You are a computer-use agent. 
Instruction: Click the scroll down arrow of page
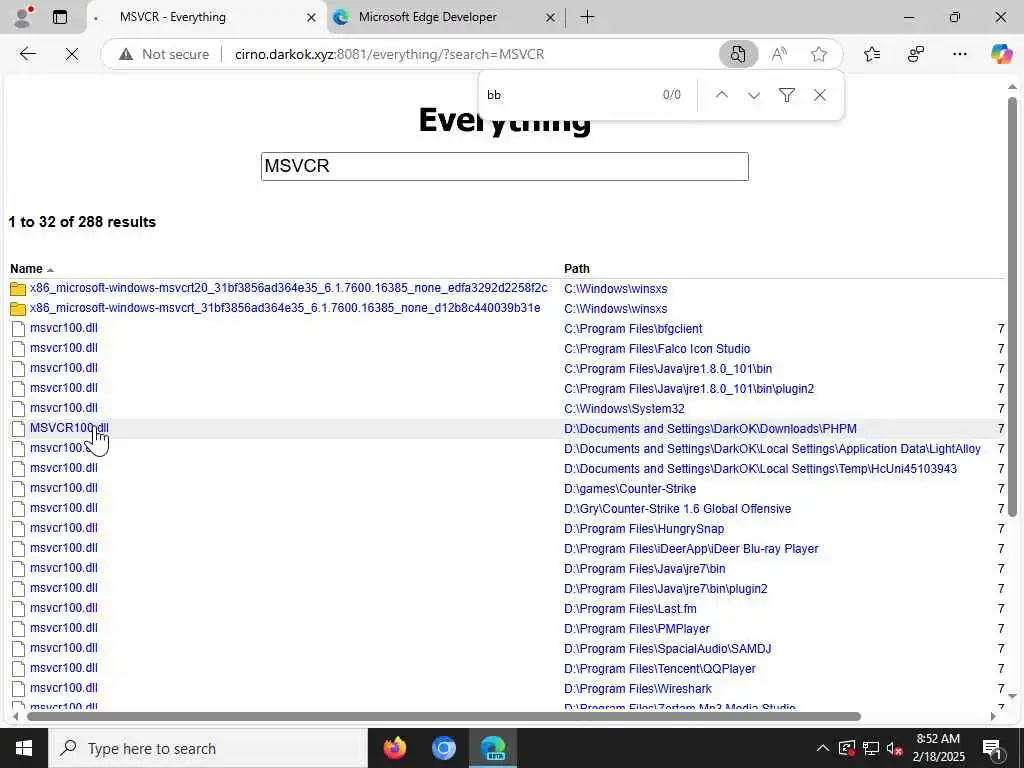(1012, 697)
